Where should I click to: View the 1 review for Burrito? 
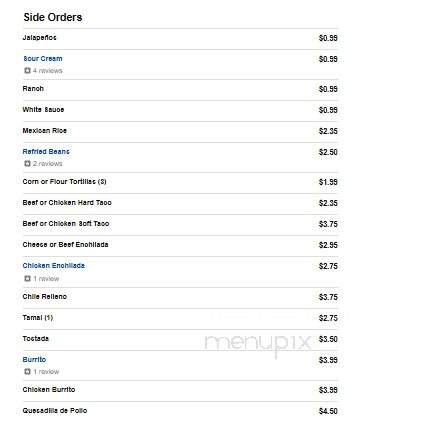[x=46, y=372]
